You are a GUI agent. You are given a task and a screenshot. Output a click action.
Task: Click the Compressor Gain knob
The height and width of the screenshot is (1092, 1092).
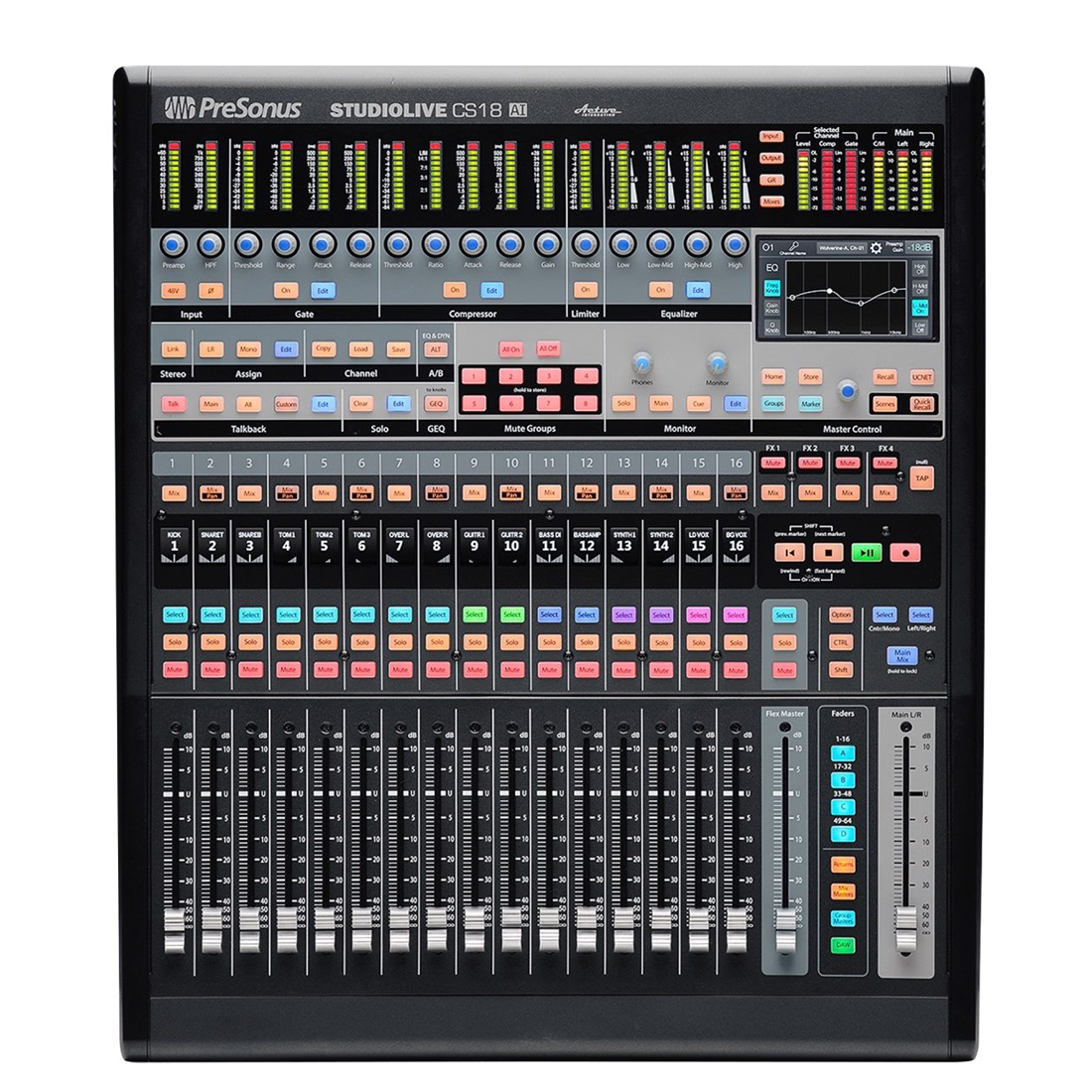547,245
